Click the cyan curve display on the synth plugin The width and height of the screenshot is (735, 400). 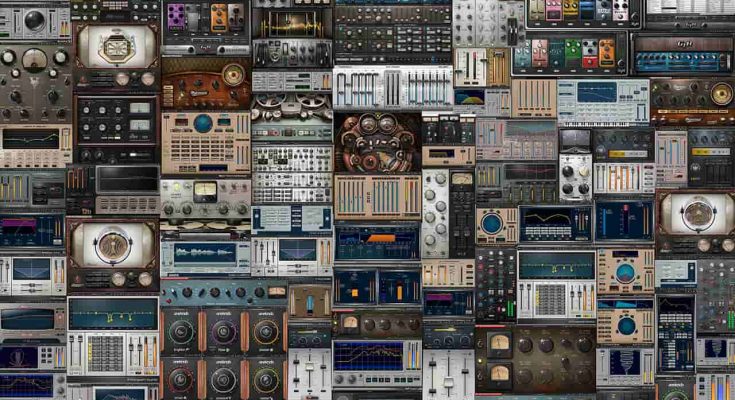[x=597, y=91]
